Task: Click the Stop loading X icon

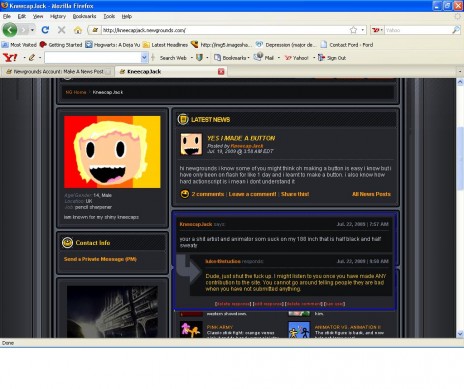Action: pos(61,30)
